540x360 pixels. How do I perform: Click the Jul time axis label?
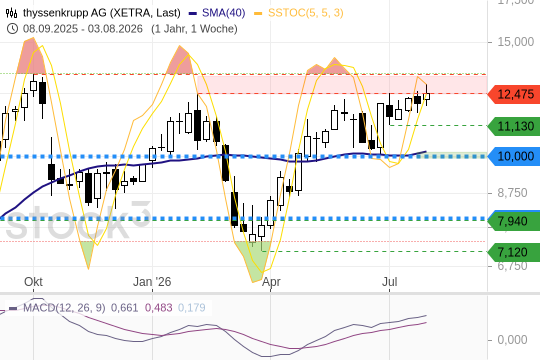(390, 282)
